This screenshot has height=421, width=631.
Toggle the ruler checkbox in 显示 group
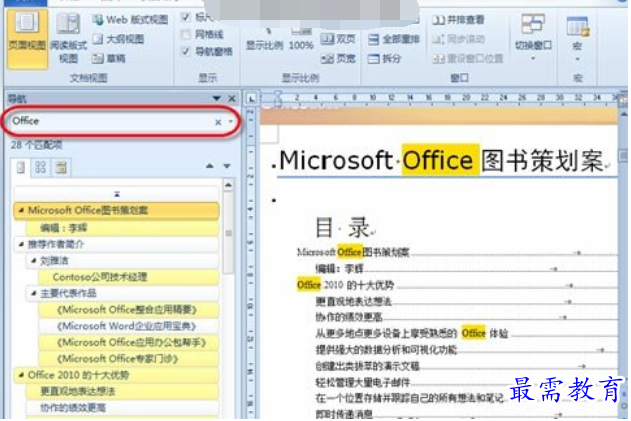(x=186, y=17)
